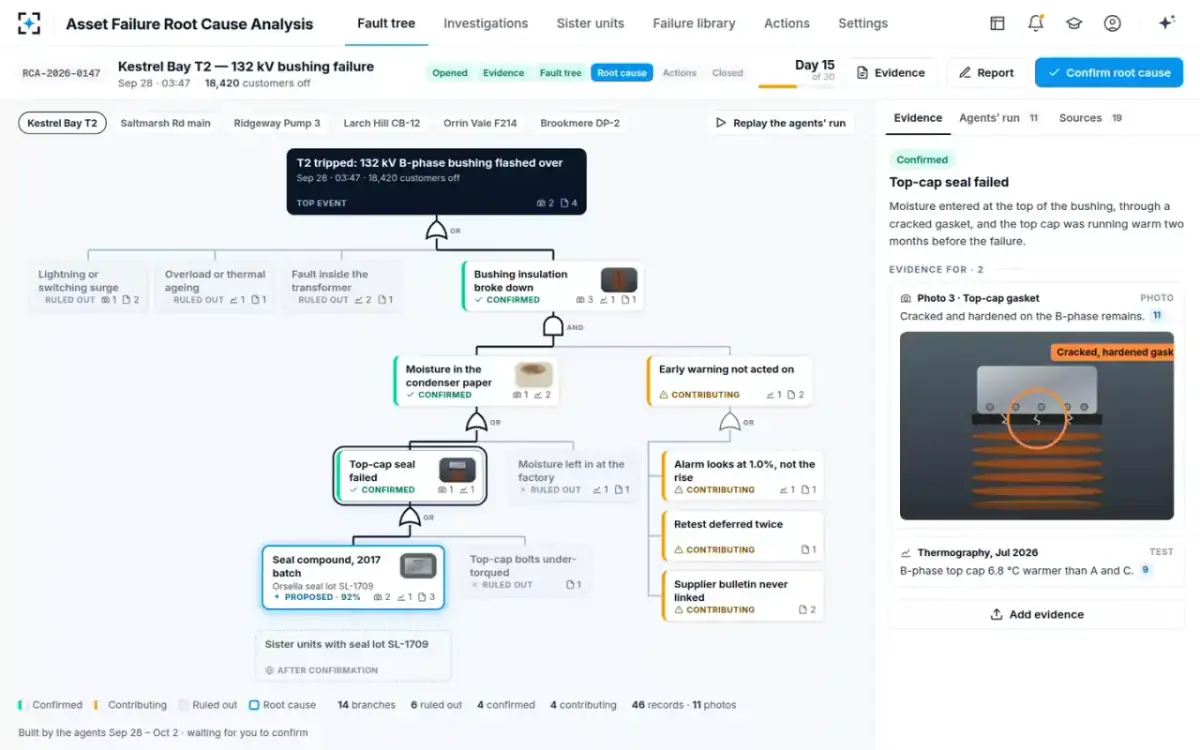Screen dimensions: 1200x750
Task: Select the Brookmere DP-2 chip
Action: click(x=580, y=123)
